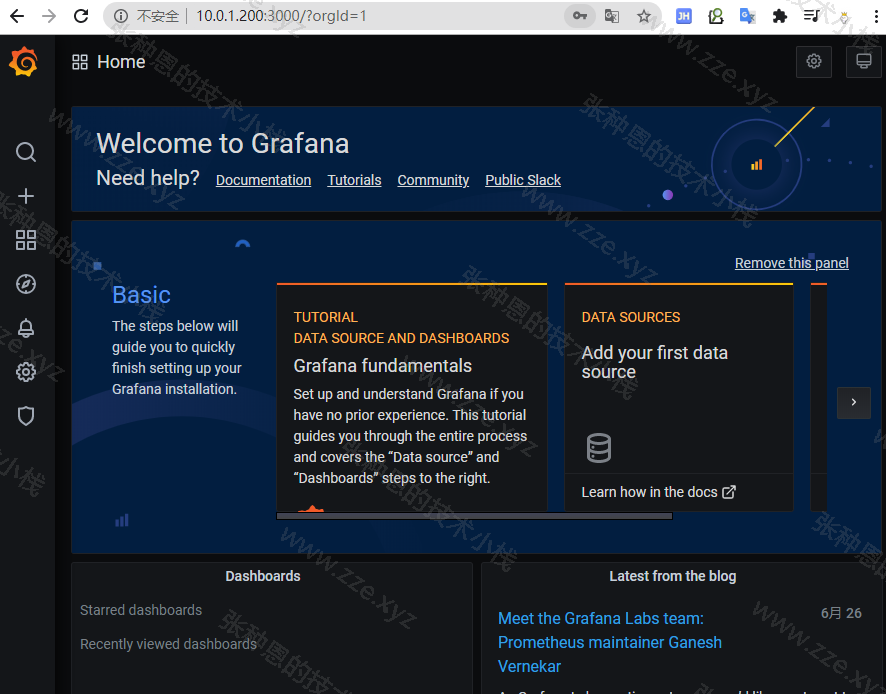The height and width of the screenshot is (694, 886).
Task: Click the Welcome to Grafana heading
Action: pos(223,143)
